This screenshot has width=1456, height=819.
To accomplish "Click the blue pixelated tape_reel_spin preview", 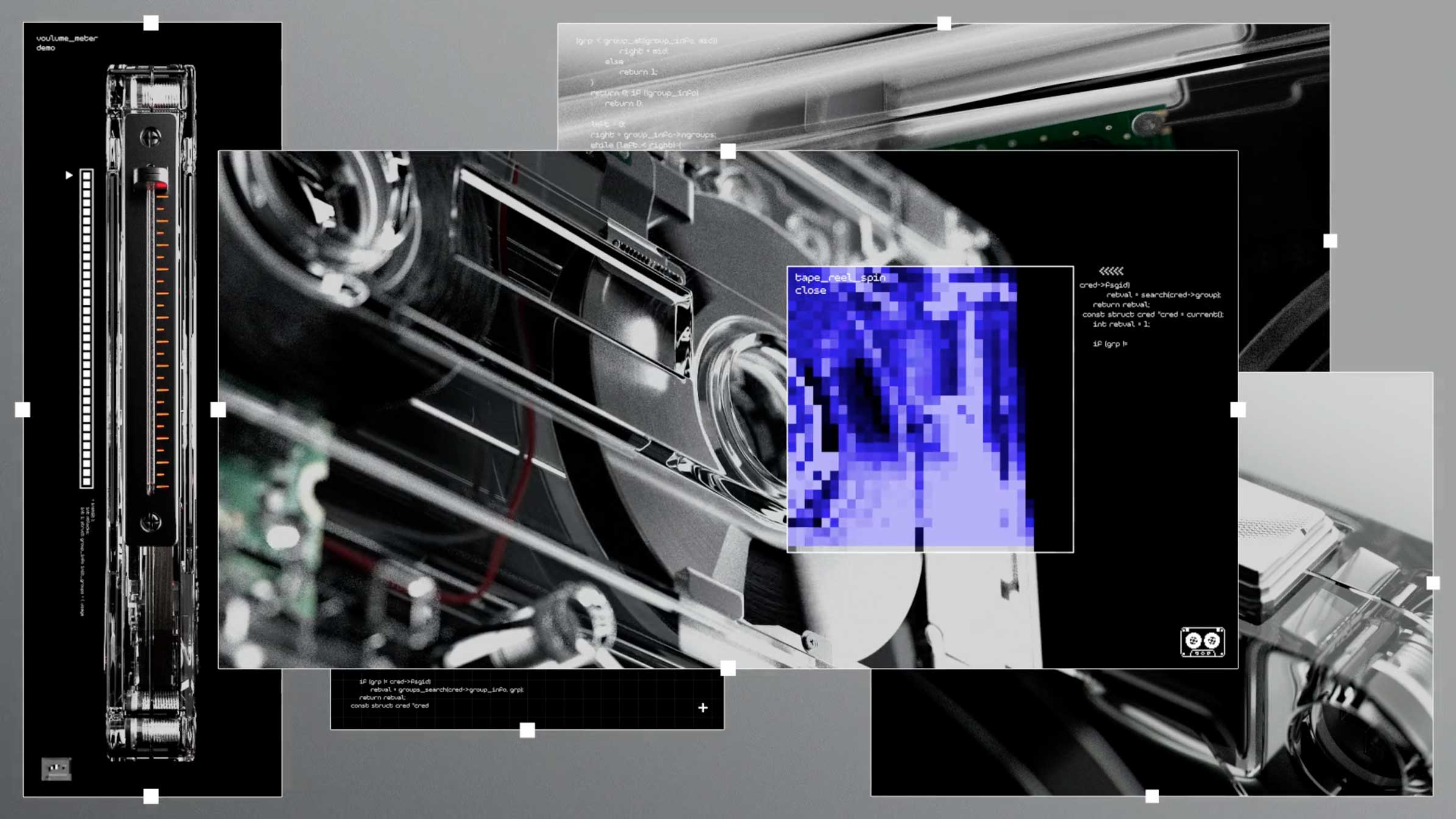I will click(x=908, y=414).
